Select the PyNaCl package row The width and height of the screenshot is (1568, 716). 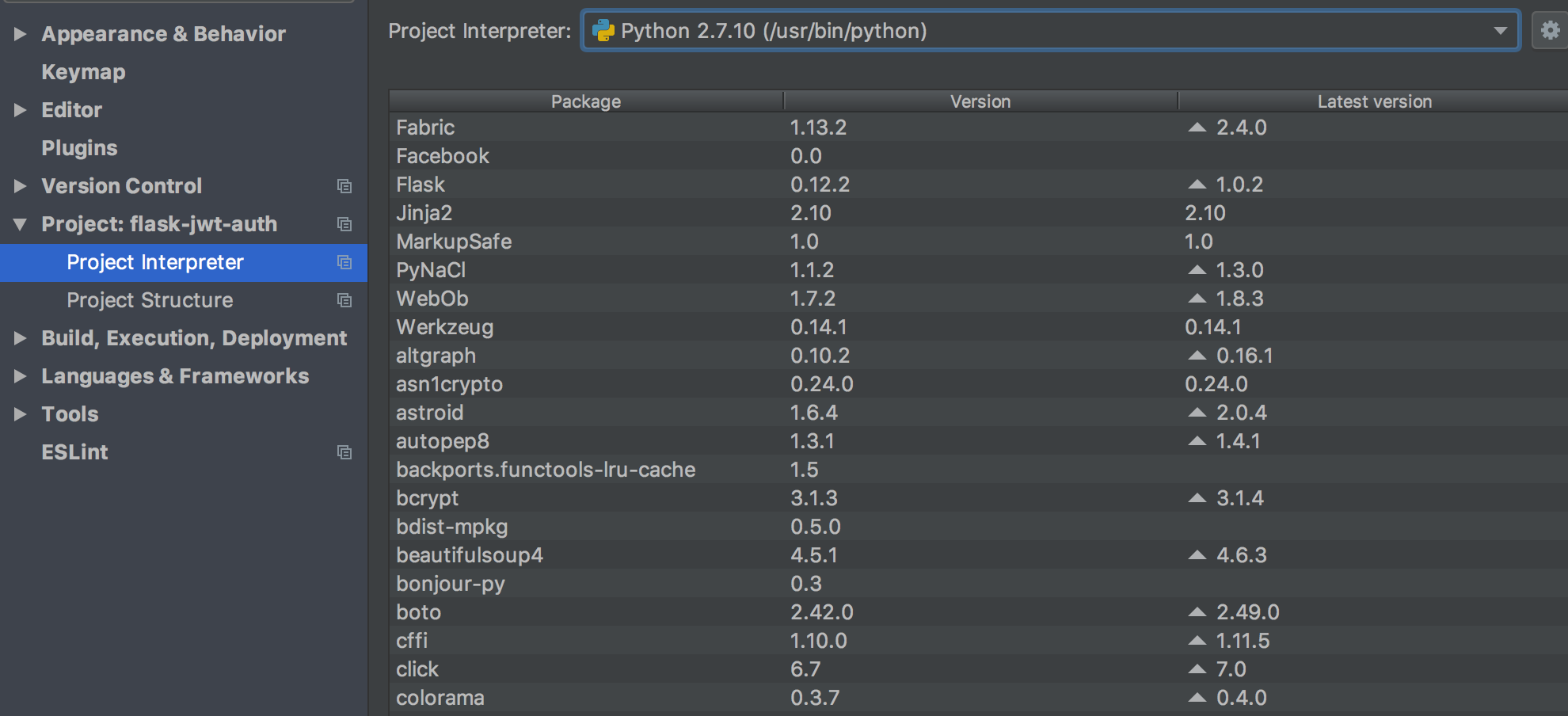click(x=979, y=270)
